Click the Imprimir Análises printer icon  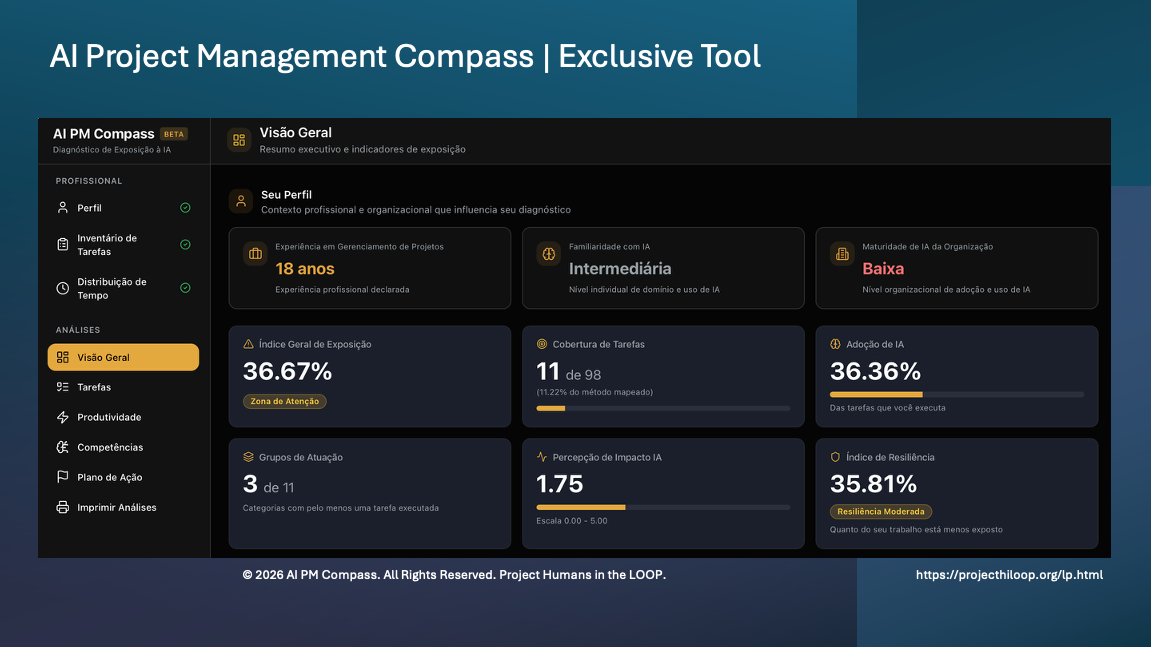pyautogui.click(x=62, y=507)
